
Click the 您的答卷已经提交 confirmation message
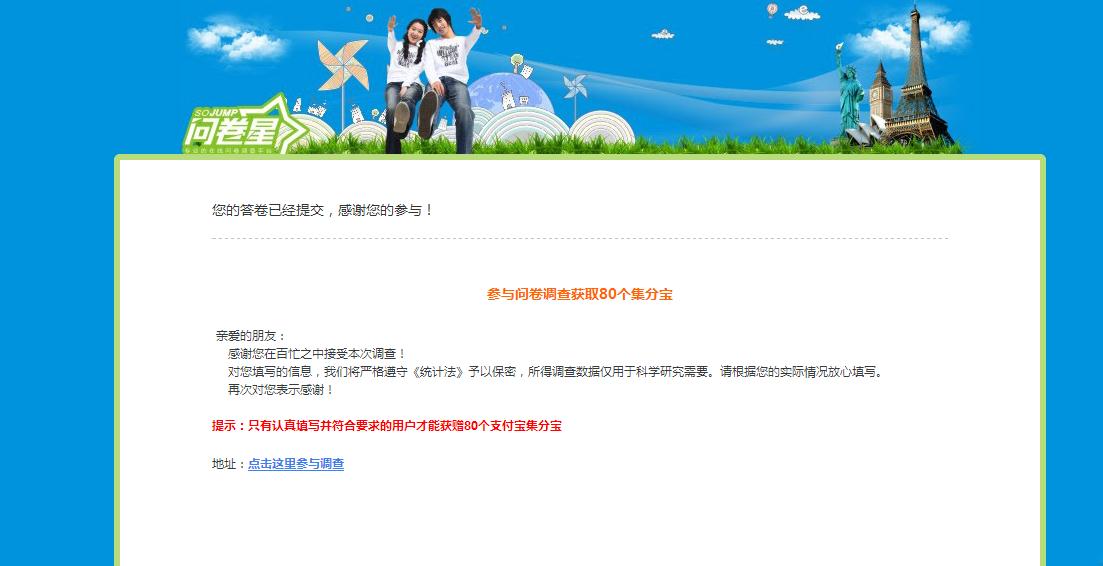click(x=323, y=210)
